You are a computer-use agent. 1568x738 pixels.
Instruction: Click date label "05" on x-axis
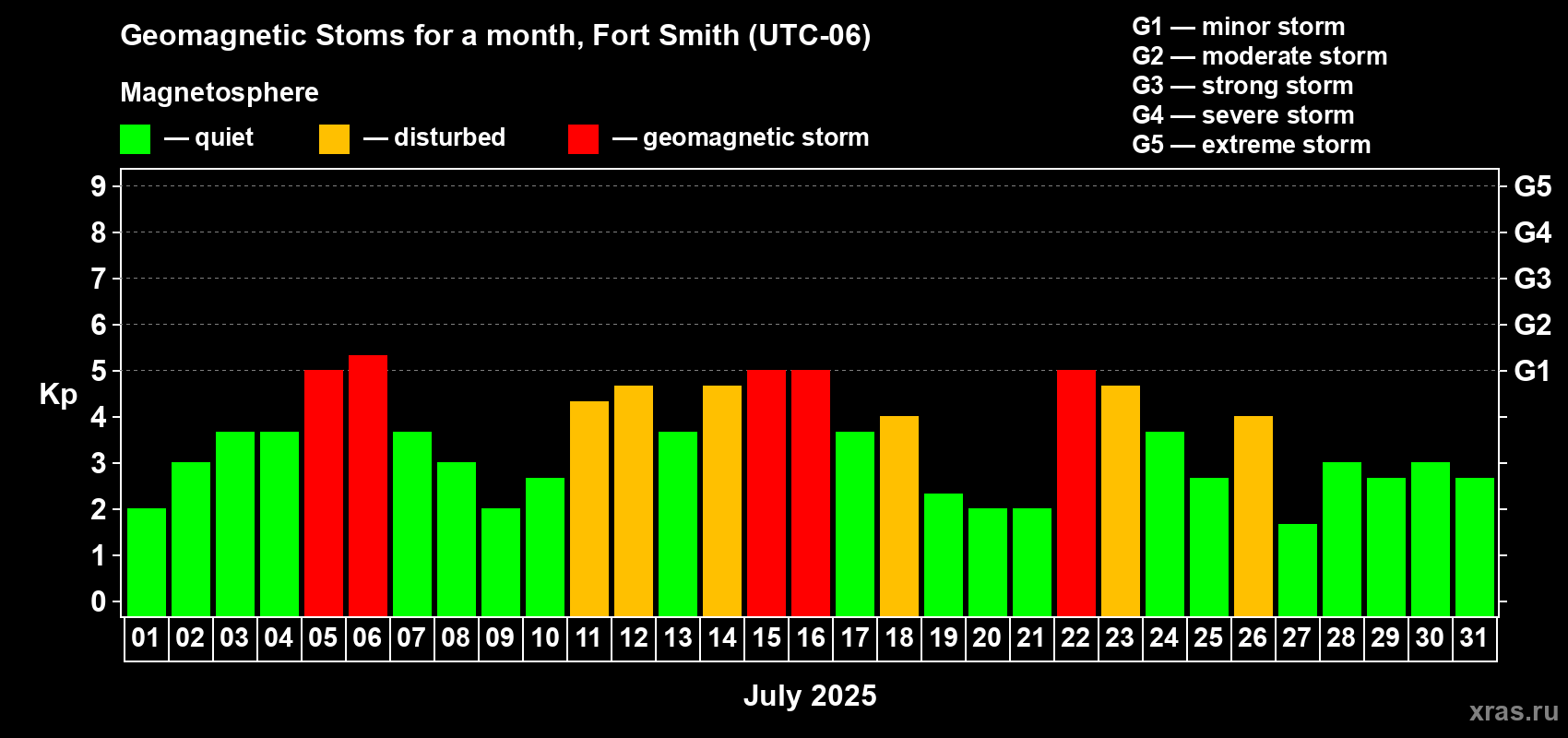click(x=323, y=637)
